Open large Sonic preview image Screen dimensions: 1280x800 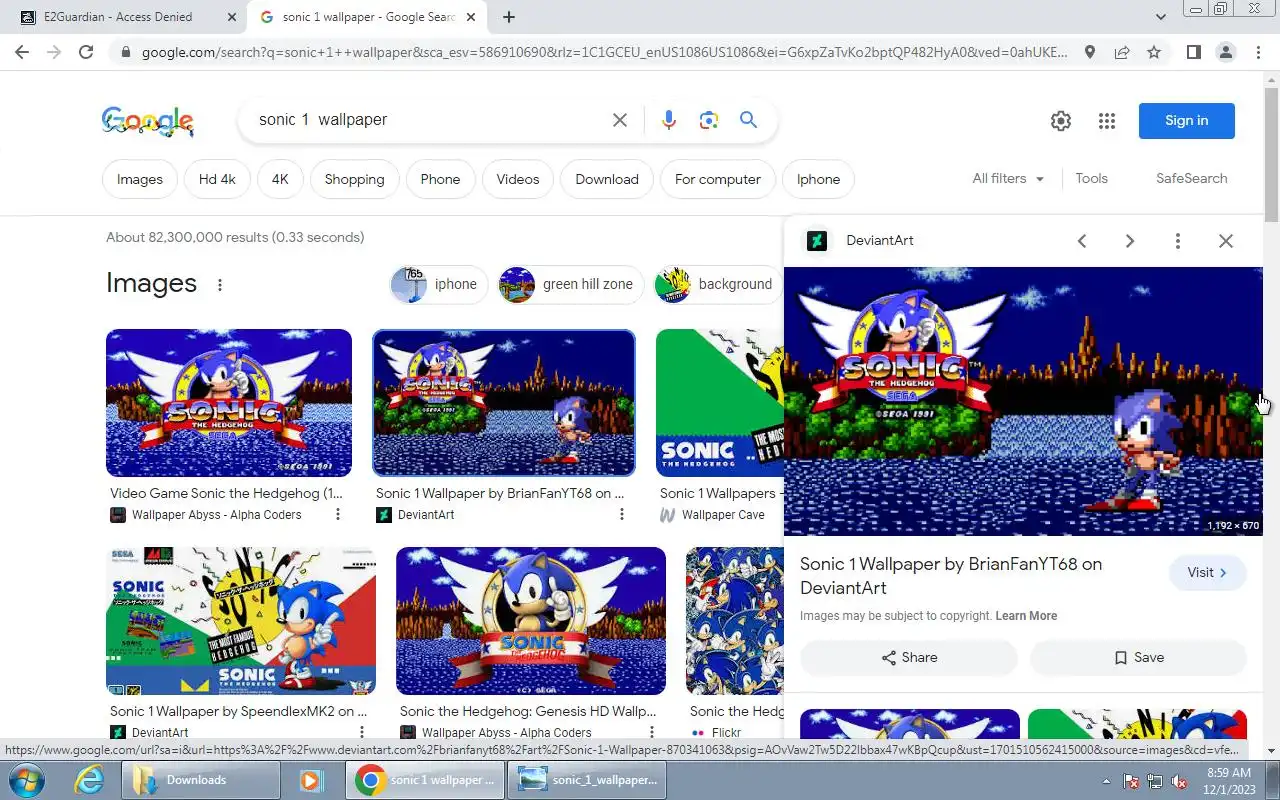(1023, 401)
